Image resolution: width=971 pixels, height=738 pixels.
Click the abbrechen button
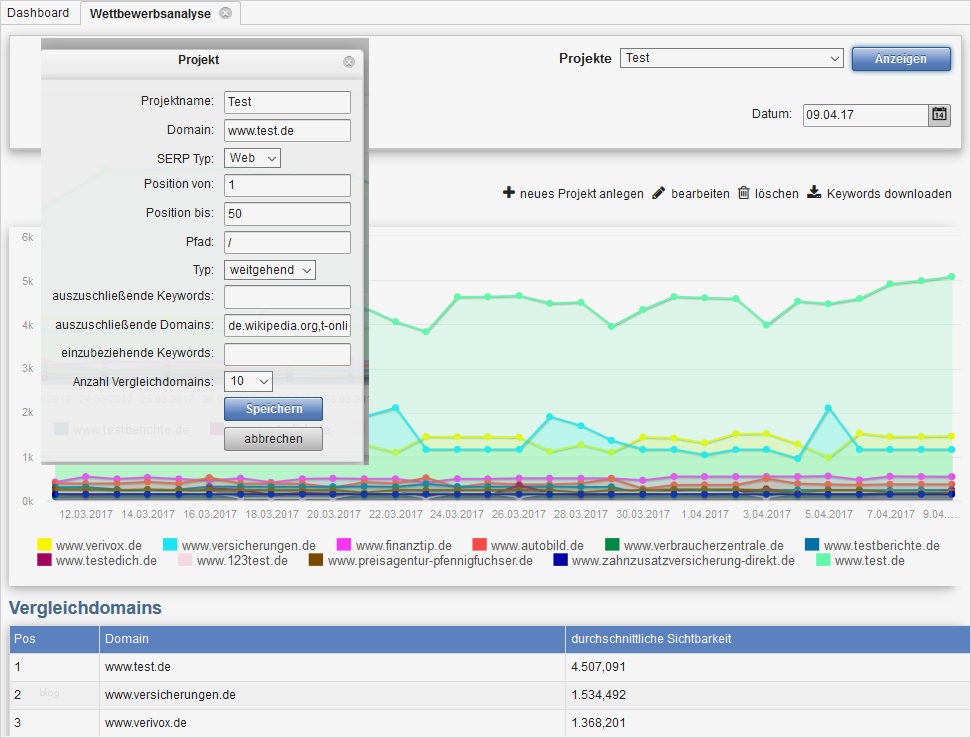click(x=273, y=439)
